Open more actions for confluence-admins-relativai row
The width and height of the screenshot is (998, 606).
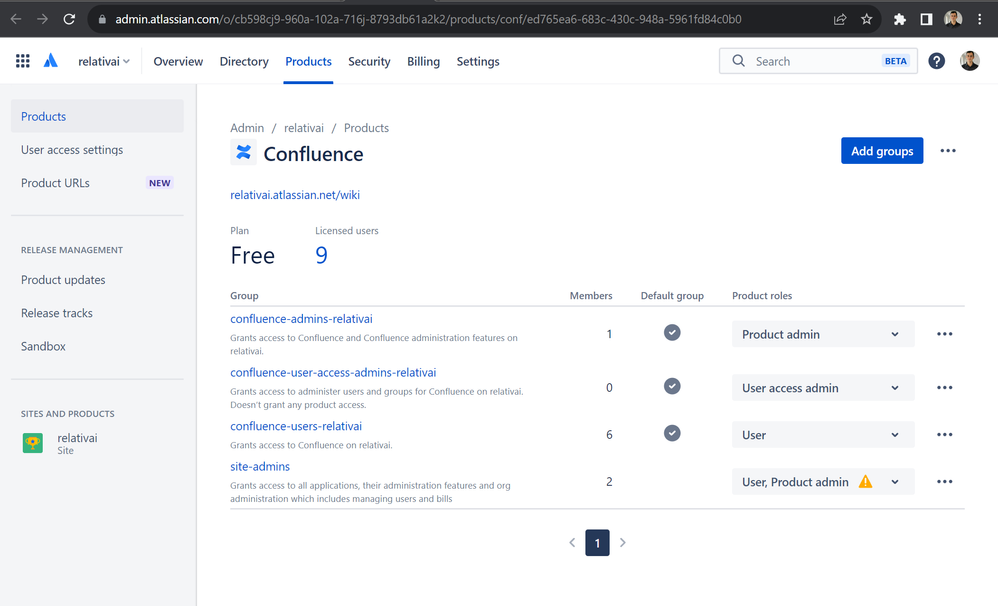coord(945,334)
